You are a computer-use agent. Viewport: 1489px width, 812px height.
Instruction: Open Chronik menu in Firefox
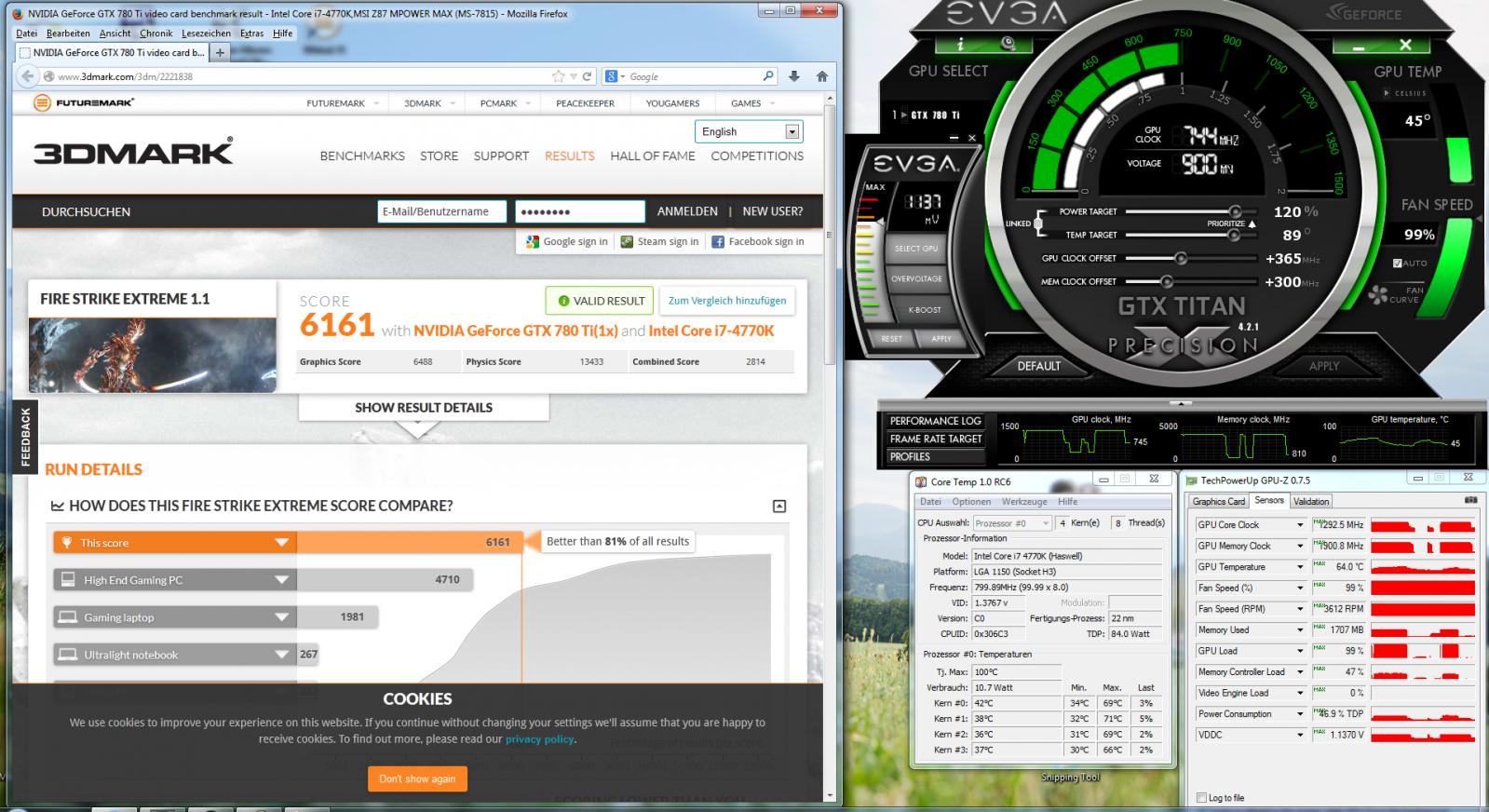[156, 33]
